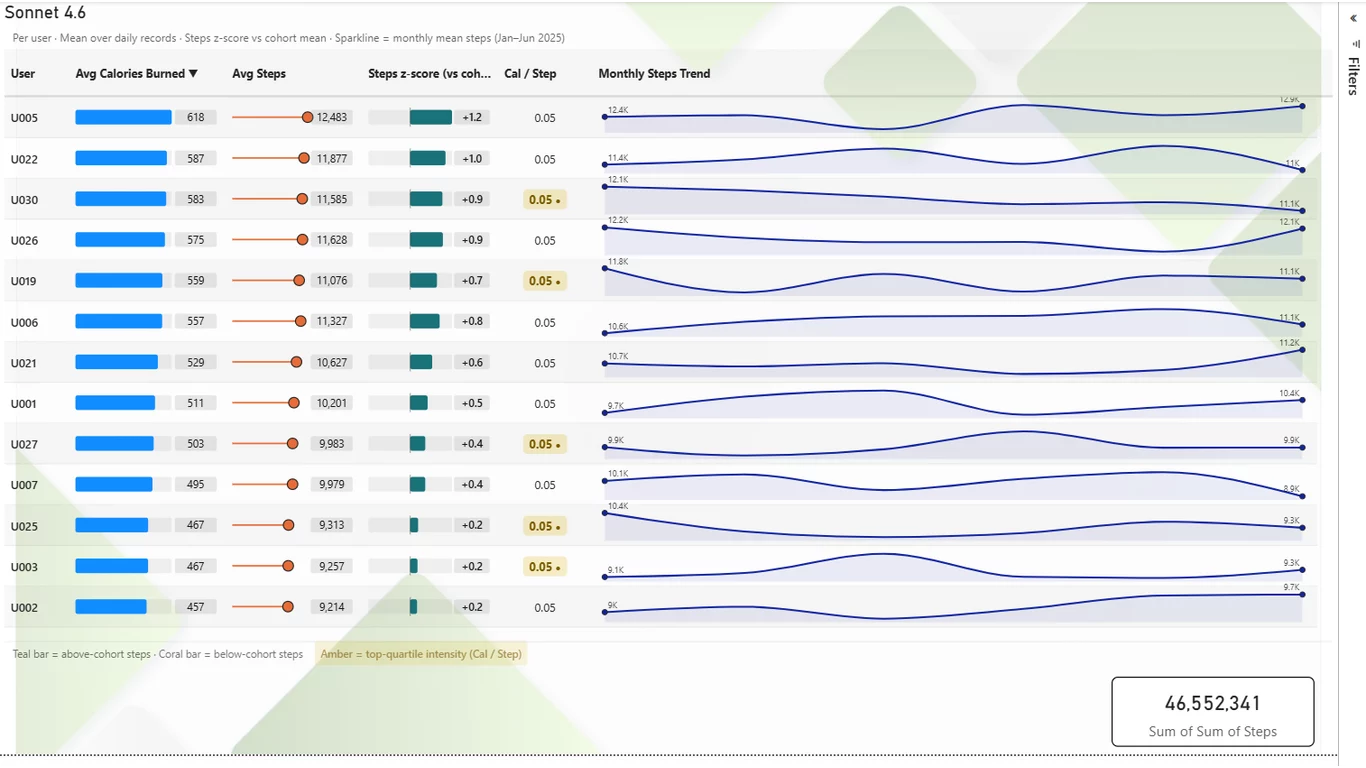Screen dimensions: 1366x768
Task: Click the amber 0.05 badge in the U025 row
Action: (545, 526)
